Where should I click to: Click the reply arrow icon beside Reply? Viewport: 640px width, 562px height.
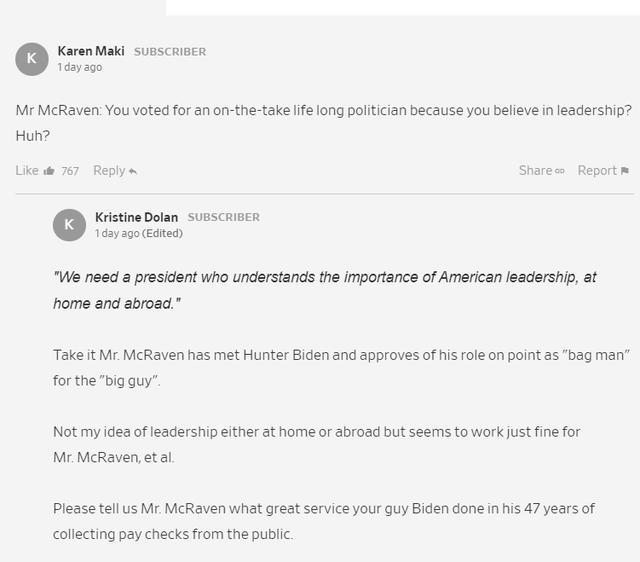pyautogui.click(x=133, y=171)
